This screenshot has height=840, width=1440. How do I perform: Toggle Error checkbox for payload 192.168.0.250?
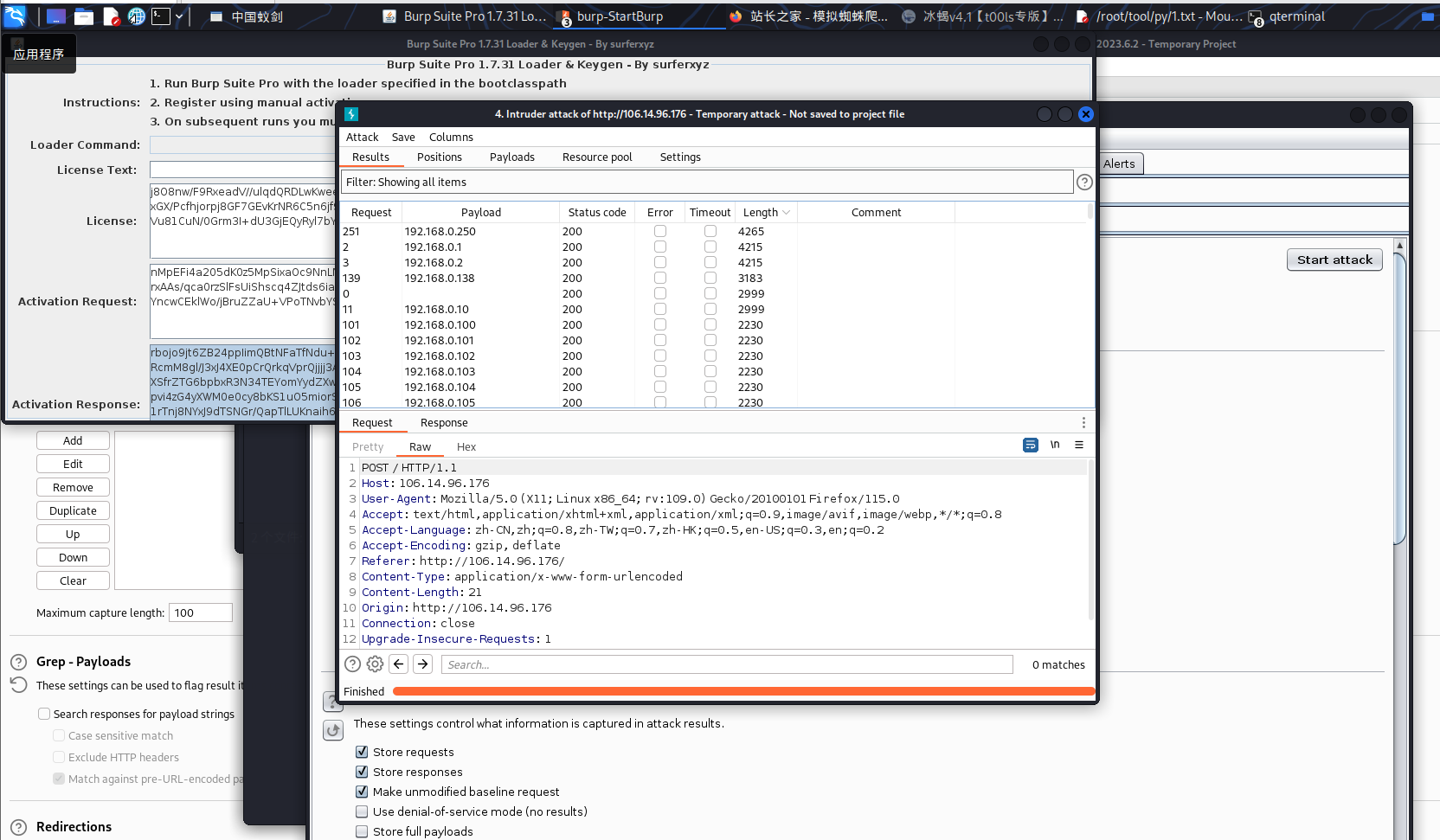point(660,231)
